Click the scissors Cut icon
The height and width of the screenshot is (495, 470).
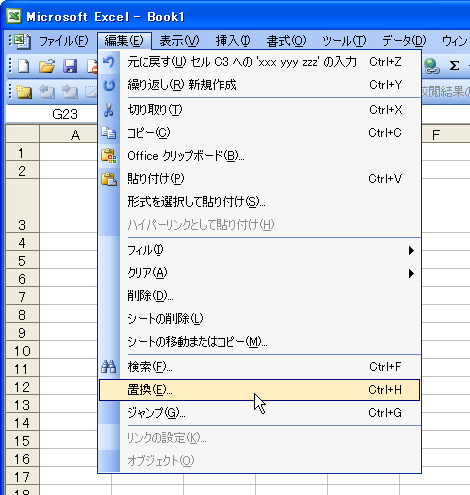109,110
